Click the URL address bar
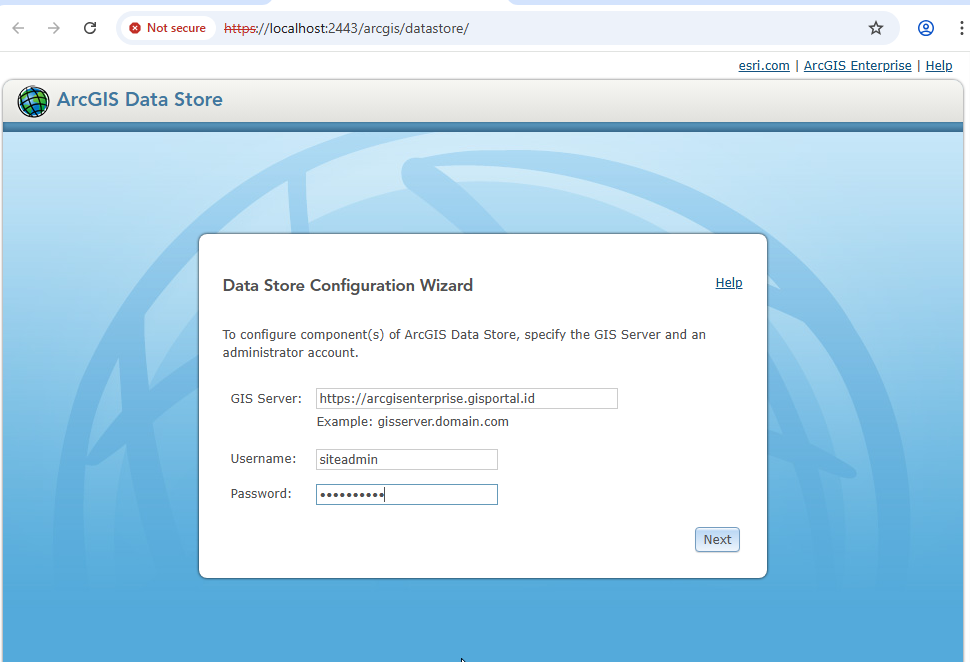The width and height of the screenshot is (970, 662). click(x=507, y=28)
